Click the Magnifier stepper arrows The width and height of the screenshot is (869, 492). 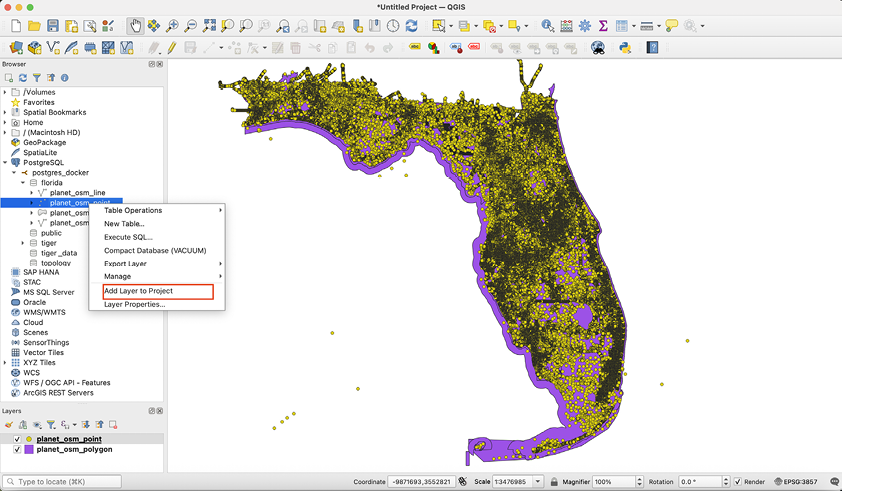pyautogui.click(x=640, y=481)
